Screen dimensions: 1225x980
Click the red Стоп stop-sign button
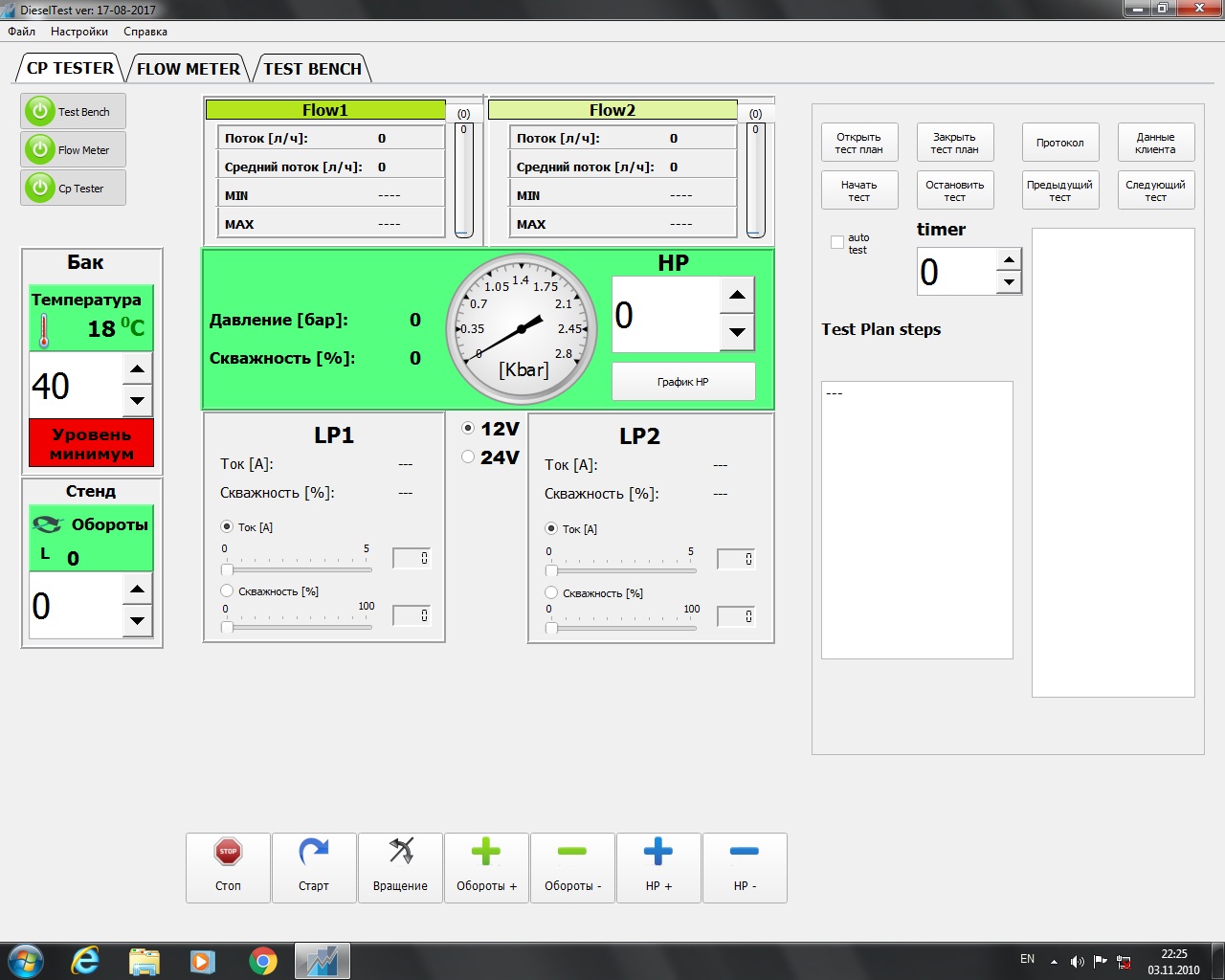click(x=228, y=867)
